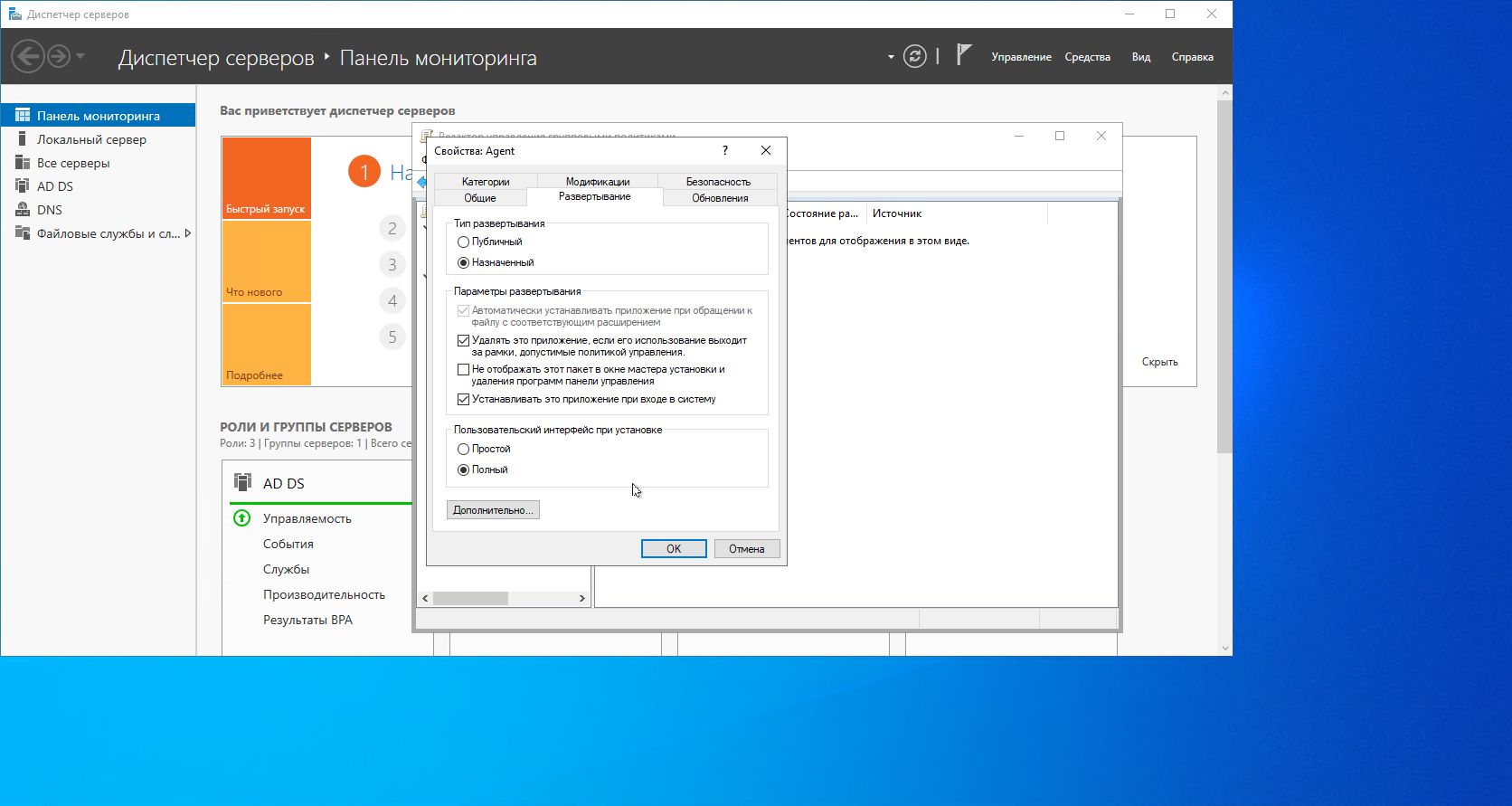Switch to the Безопасность tab
This screenshot has height=806, width=1512.
coord(717,182)
